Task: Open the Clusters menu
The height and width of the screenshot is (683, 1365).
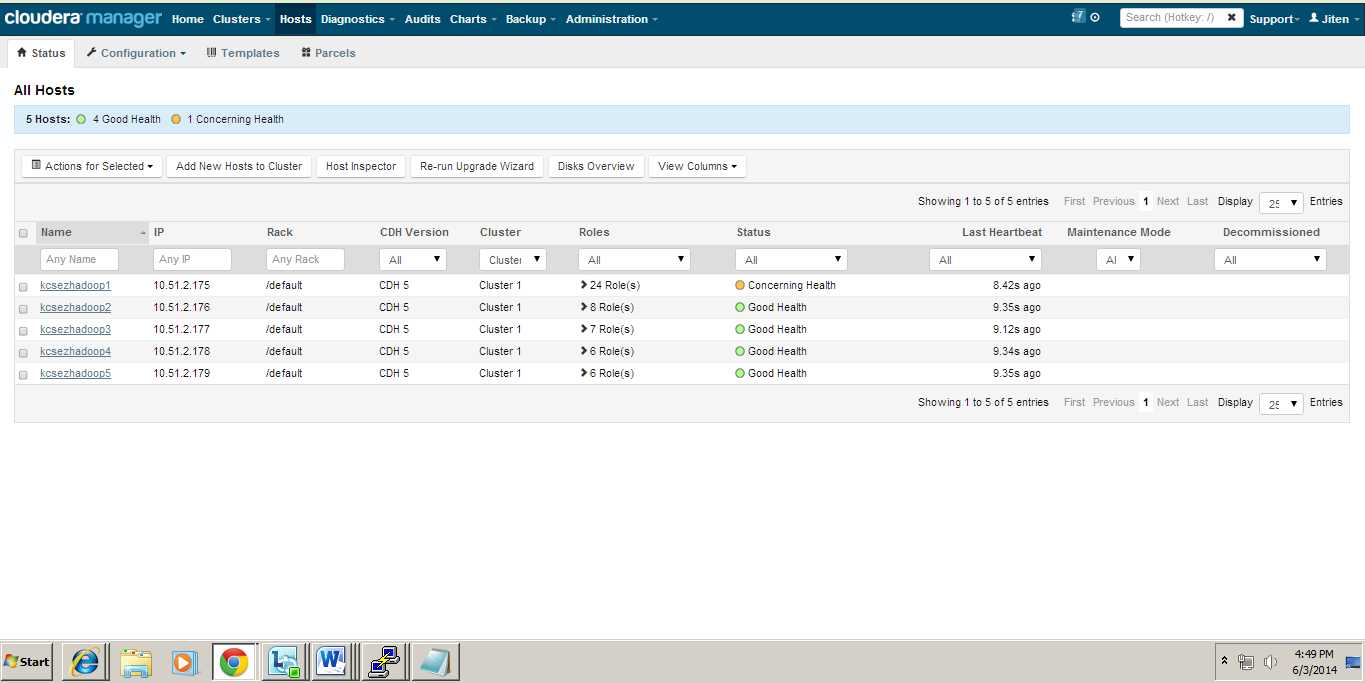Action: pyautogui.click(x=241, y=19)
